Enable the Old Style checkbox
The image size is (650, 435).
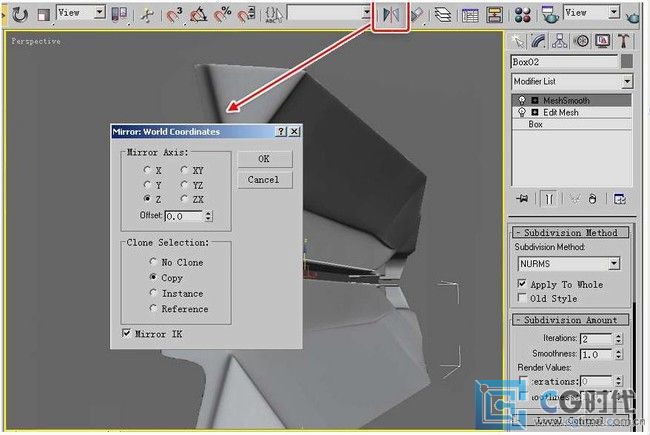[522, 298]
